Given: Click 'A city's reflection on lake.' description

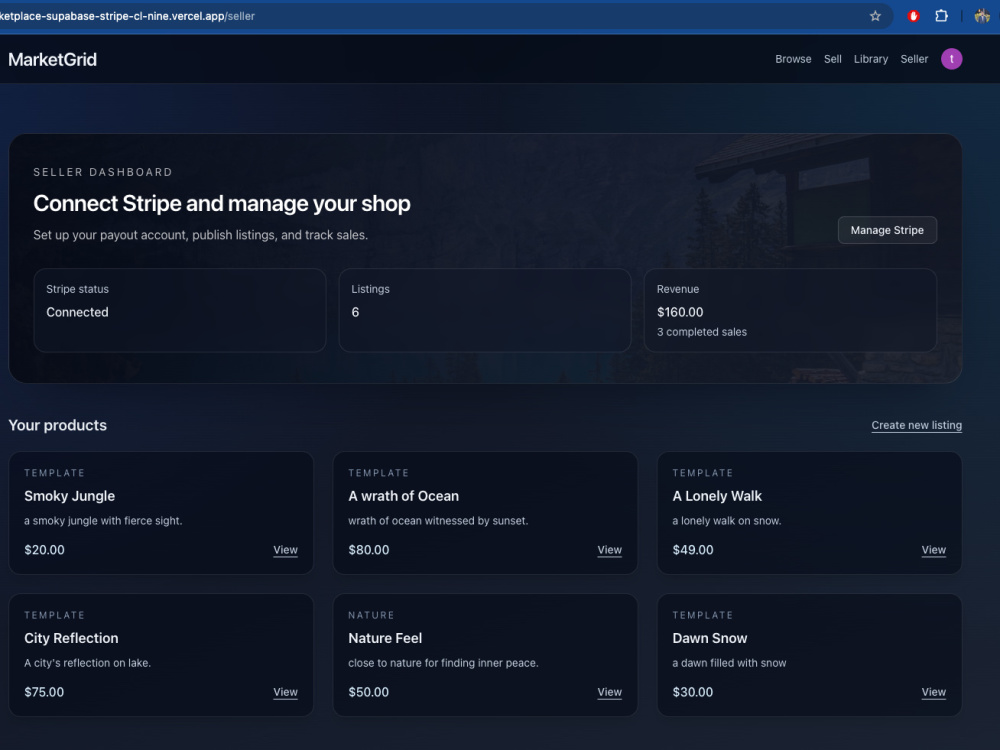Looking at the screenshot, I should click(x=87, y=663).
